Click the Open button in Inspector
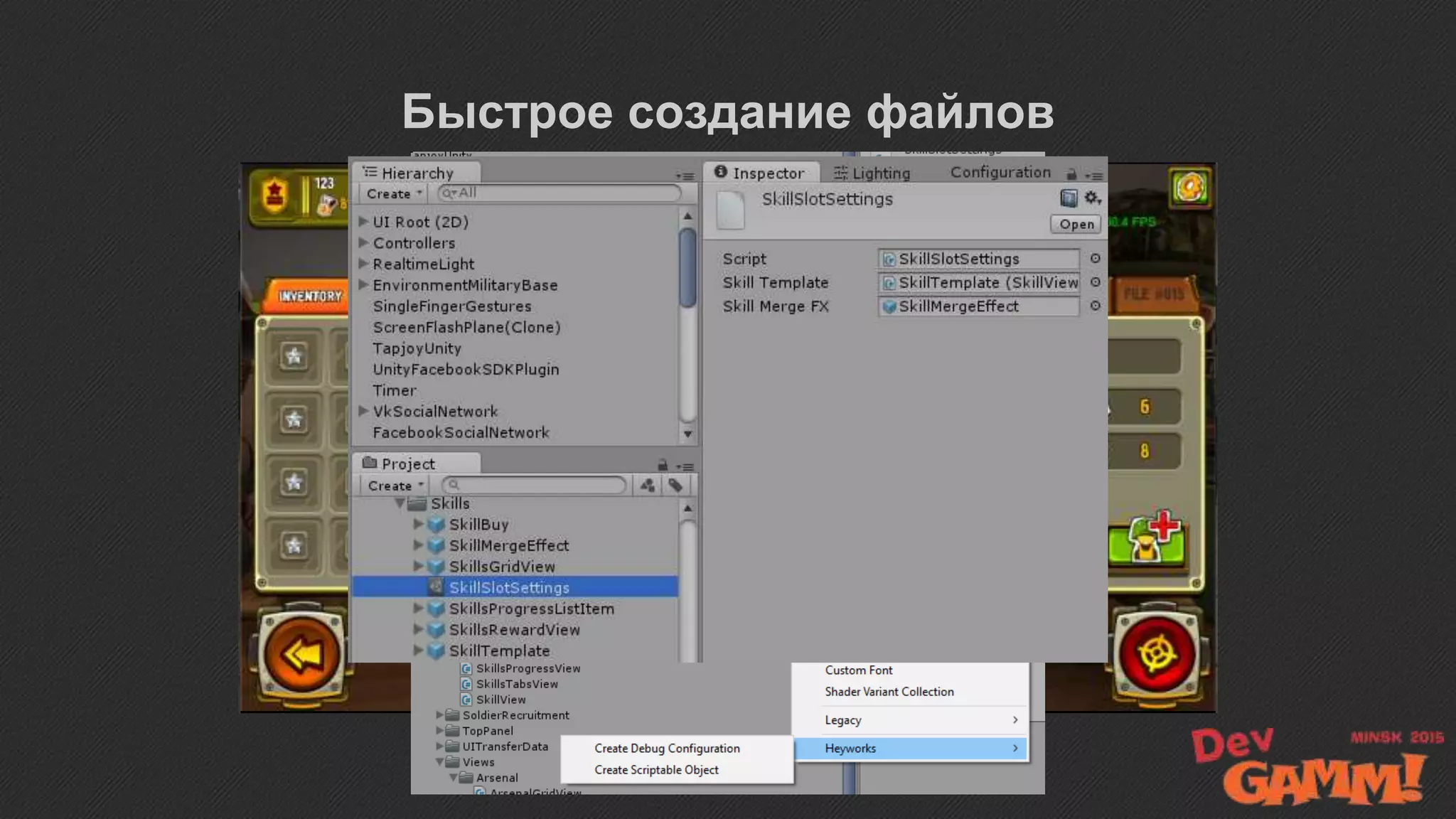Screen dimensions: 1456x819 coord(1076,224)
